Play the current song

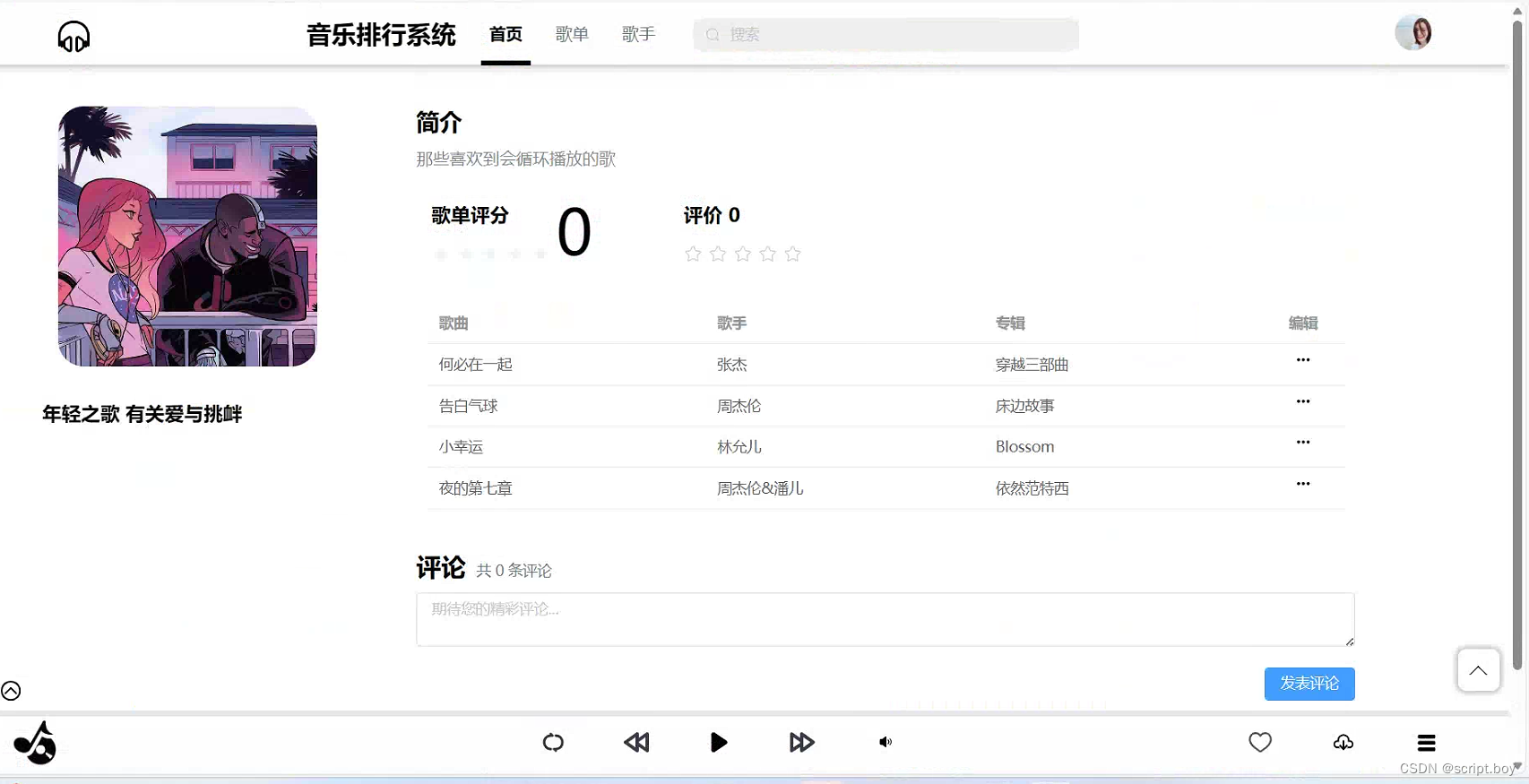tap(719, 742)
